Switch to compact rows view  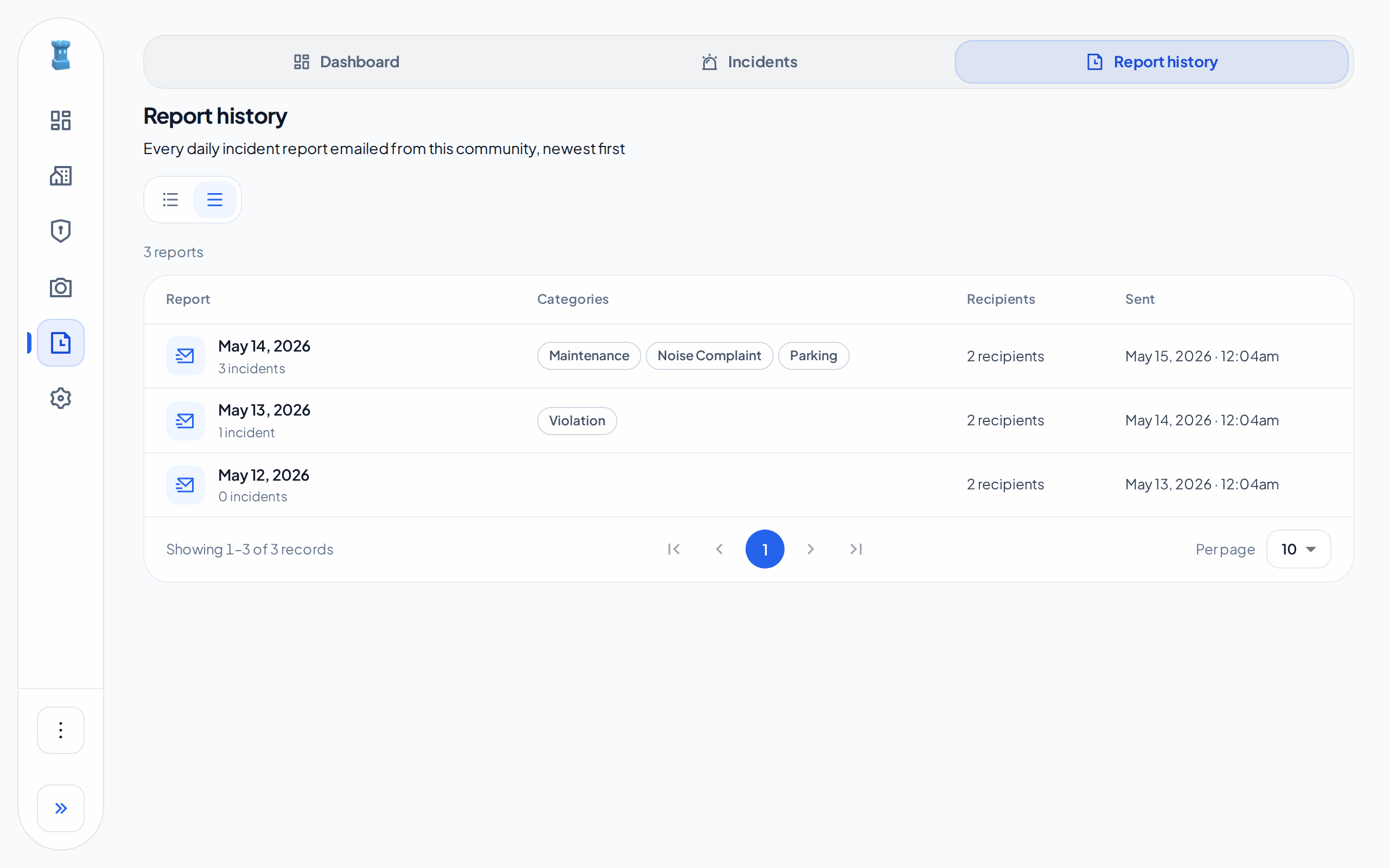pyautogui.click(x=215, y=200)
